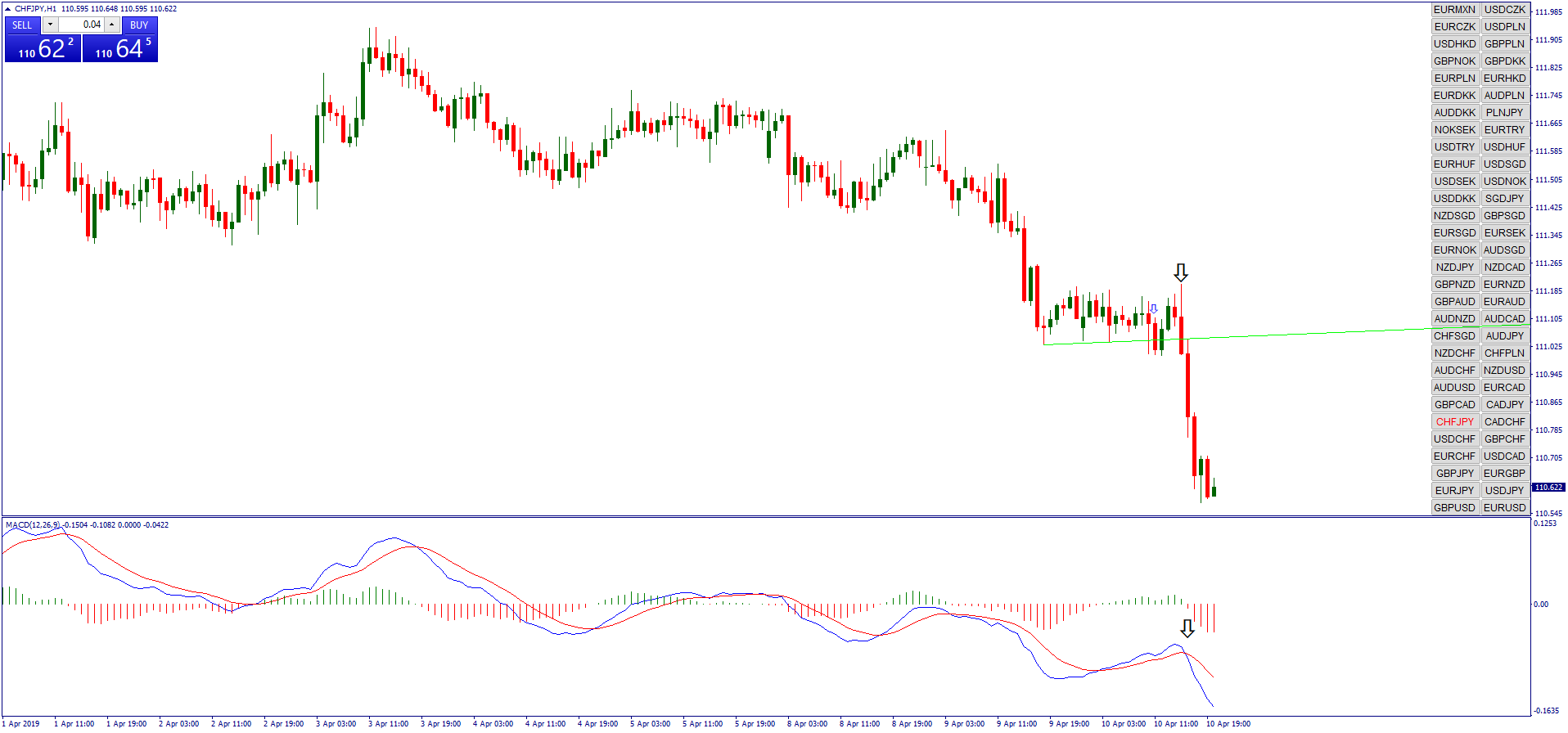Click the MACD(12,26,9) indicator label
The height and width of the screenshot is (733, 1568).
33,525
